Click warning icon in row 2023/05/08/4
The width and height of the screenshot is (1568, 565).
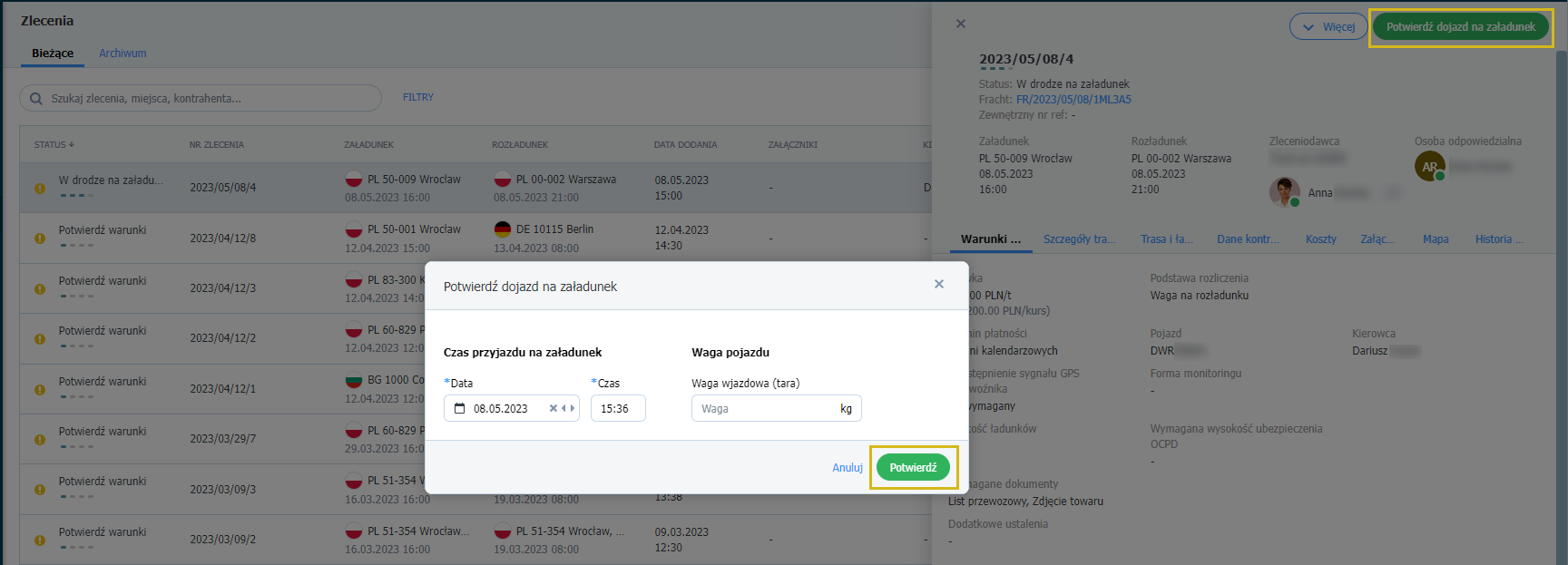40,188
